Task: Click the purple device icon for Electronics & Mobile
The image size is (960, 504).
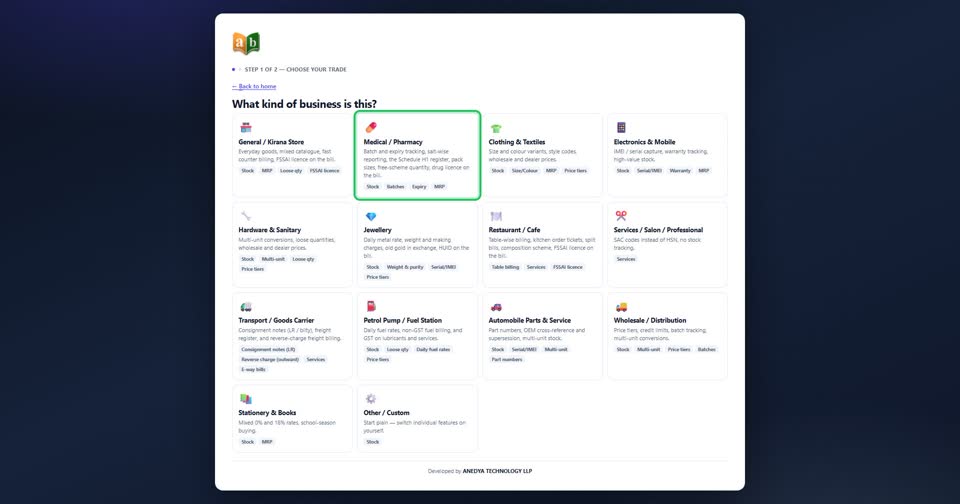Action: (621, 127)
